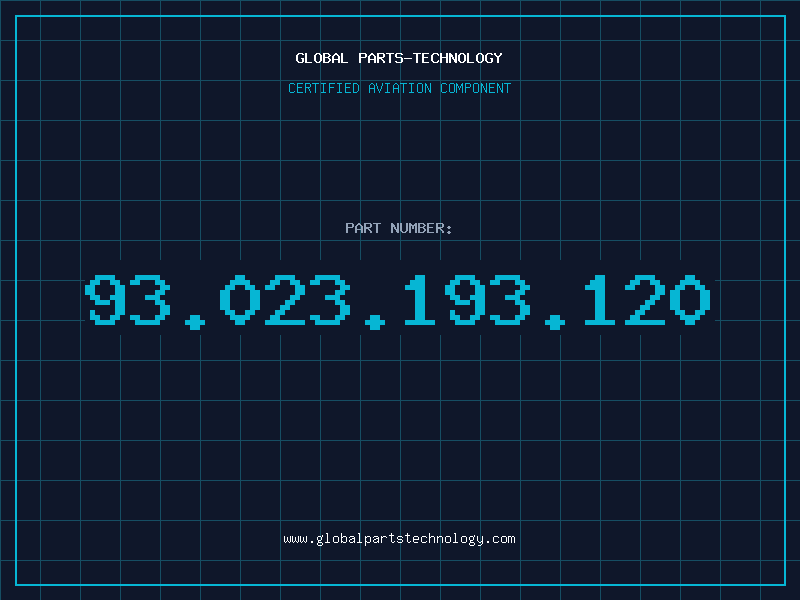Click the GLOBAL PARTS-TECHNOLOGY heading
This screenshot has width=800, height=600.
coord(399,58)
